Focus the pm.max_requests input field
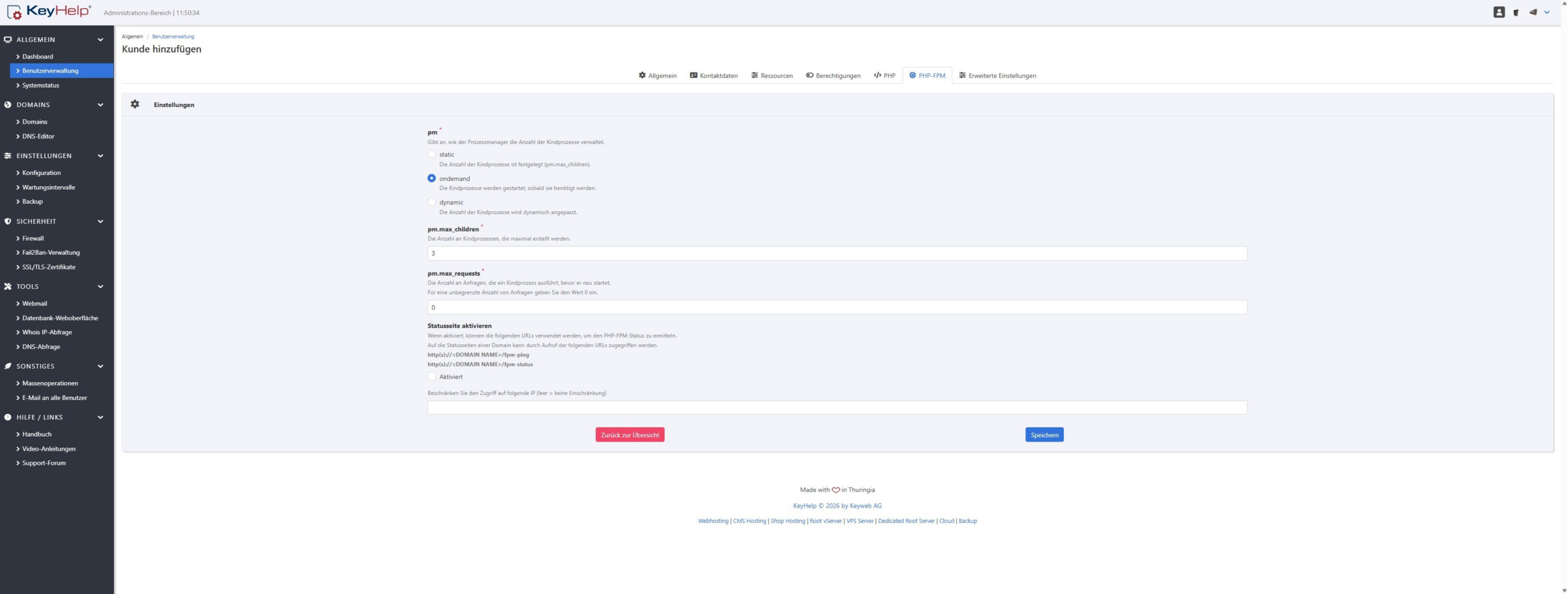1568x594 pixels. (837, 307)
